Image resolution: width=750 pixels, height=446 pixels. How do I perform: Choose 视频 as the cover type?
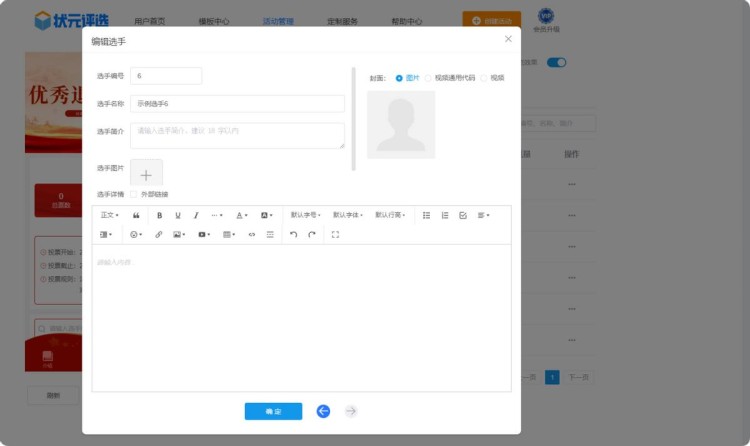(x=484, y=77)
